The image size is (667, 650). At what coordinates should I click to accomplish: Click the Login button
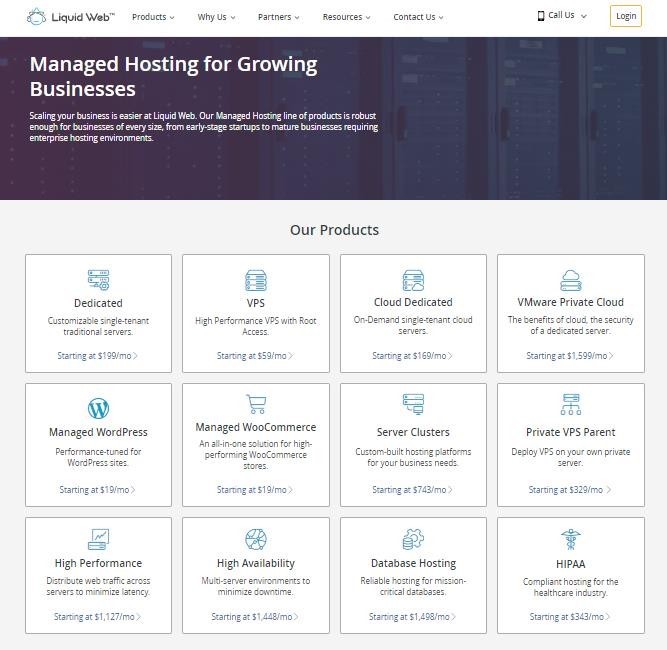tap(626, 16)
